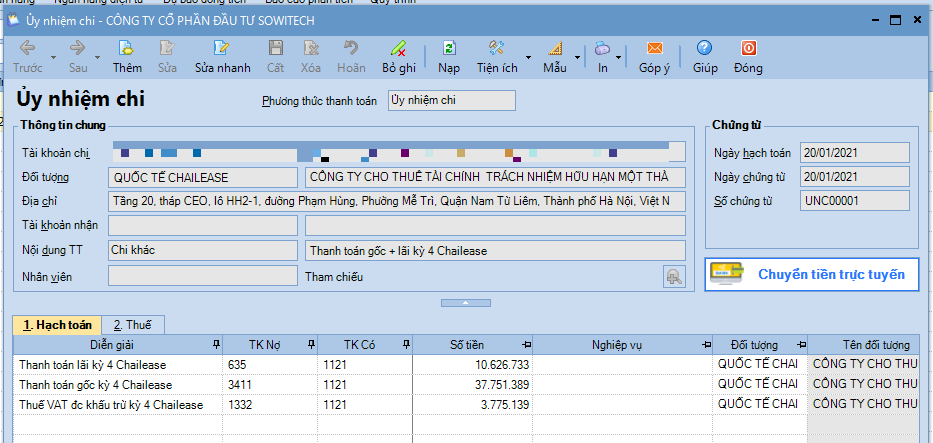Click the Sửa edit icon

(167, 48)
